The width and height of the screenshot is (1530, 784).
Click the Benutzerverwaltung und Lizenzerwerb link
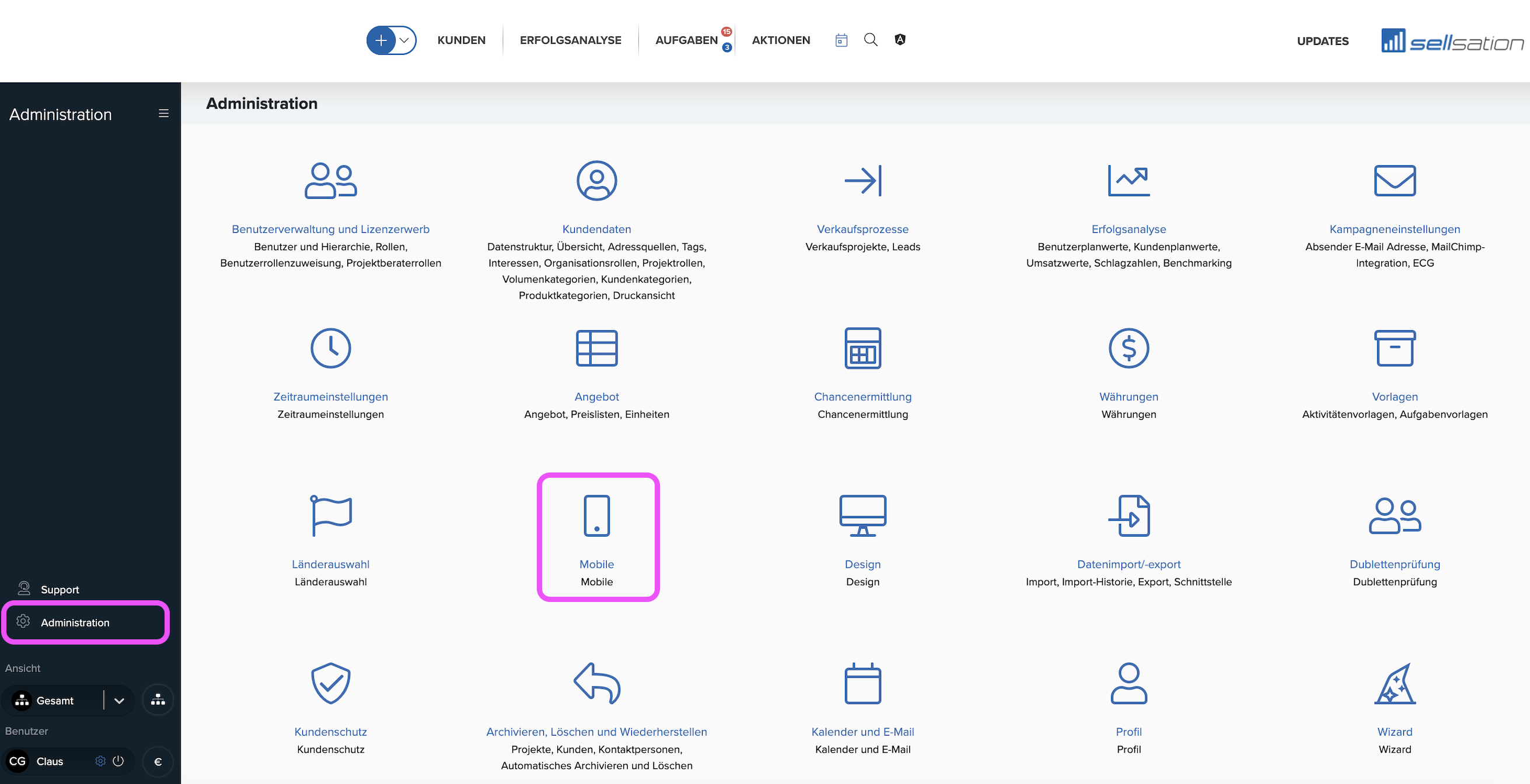tap(331, 229)
